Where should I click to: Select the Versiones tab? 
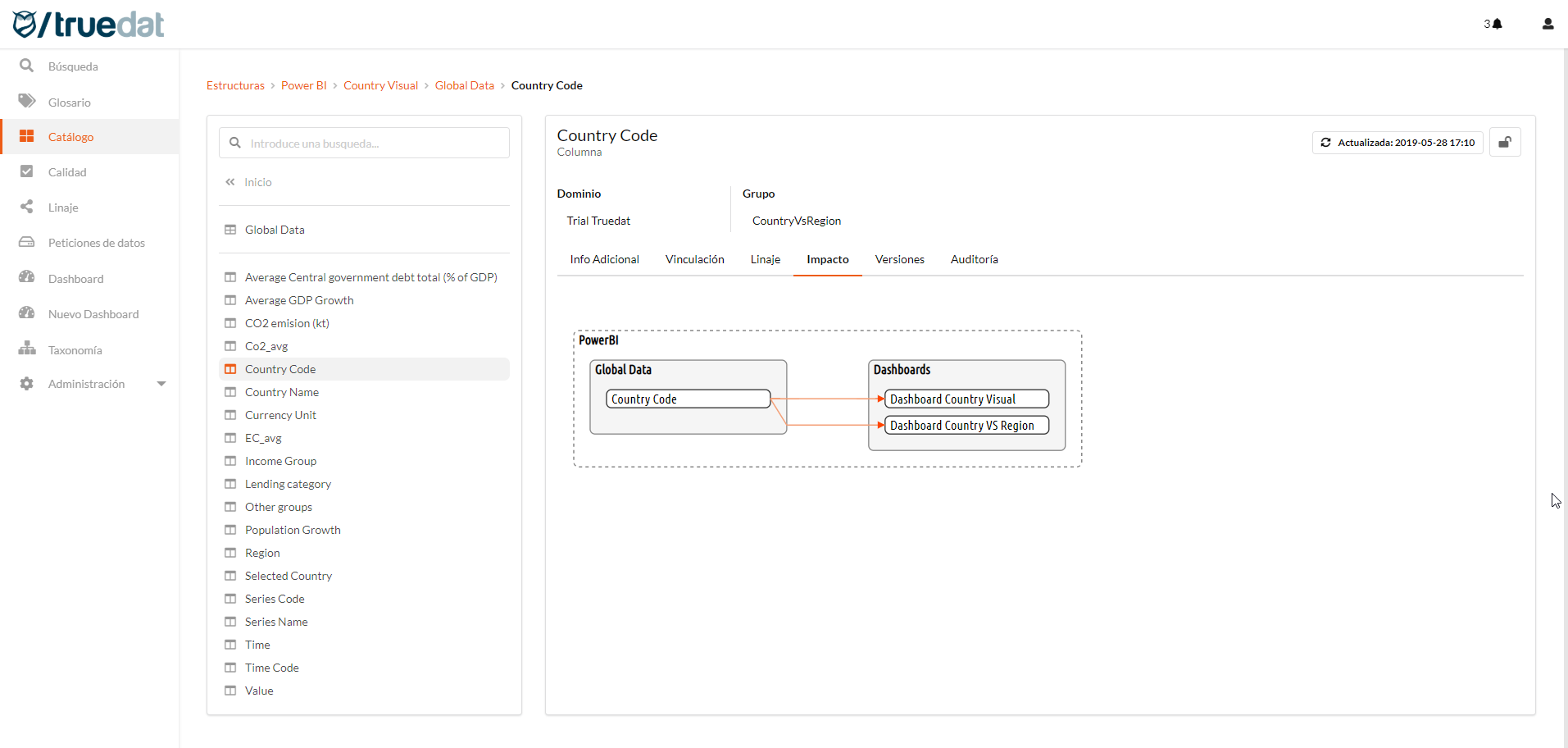tap(899, 259)
